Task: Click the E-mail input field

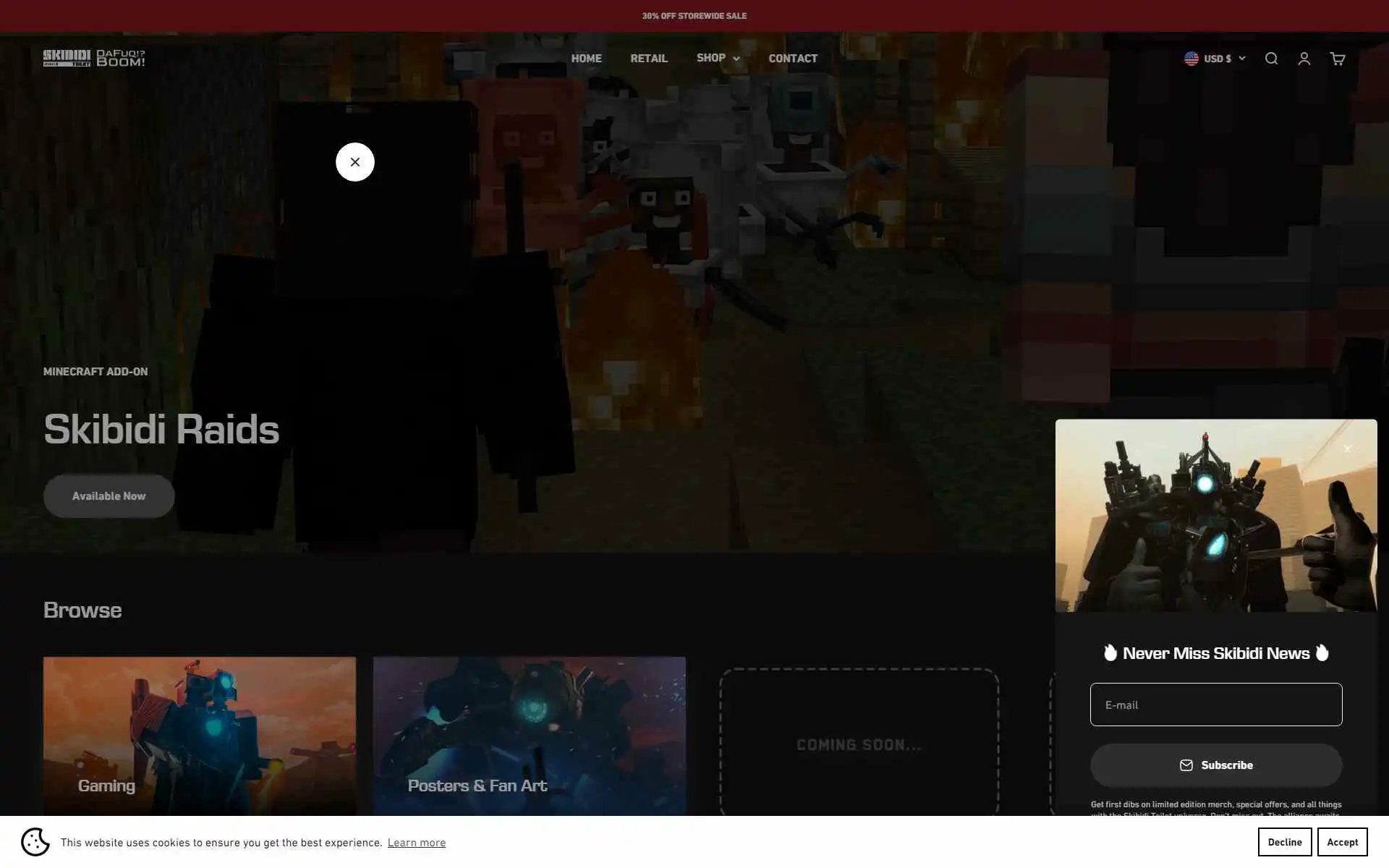Action: (x=1215, y=705)
